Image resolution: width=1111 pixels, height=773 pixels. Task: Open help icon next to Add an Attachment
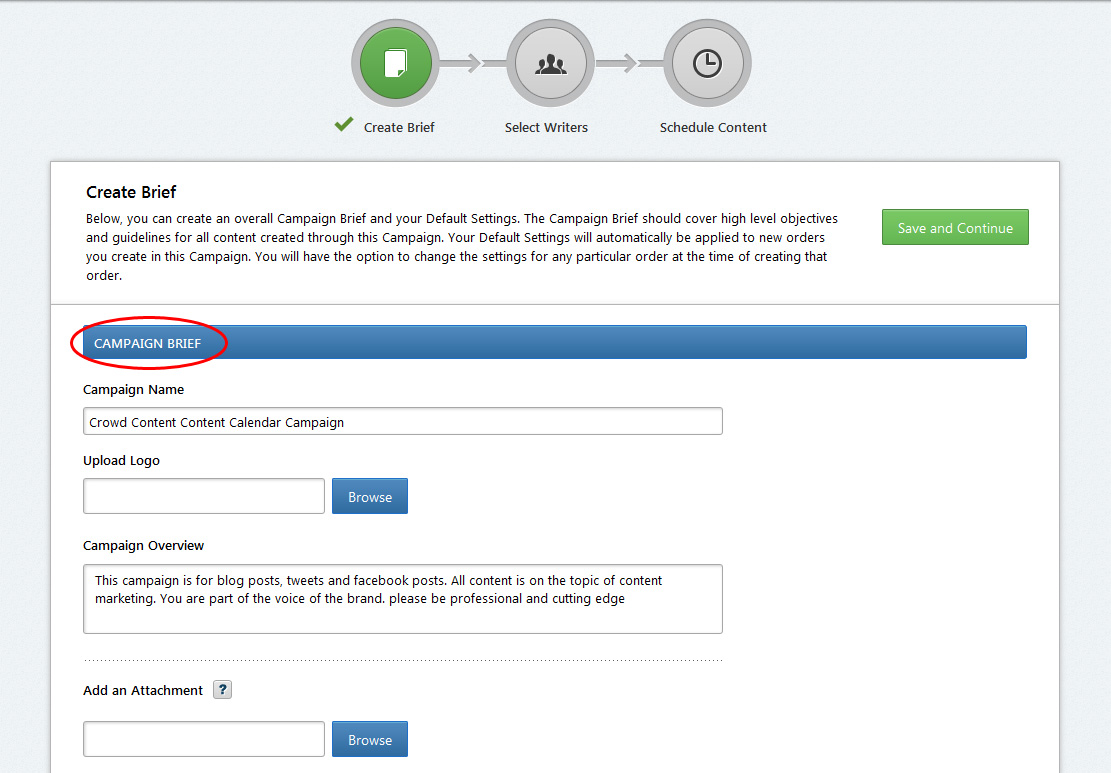click(x=222, y=690)
